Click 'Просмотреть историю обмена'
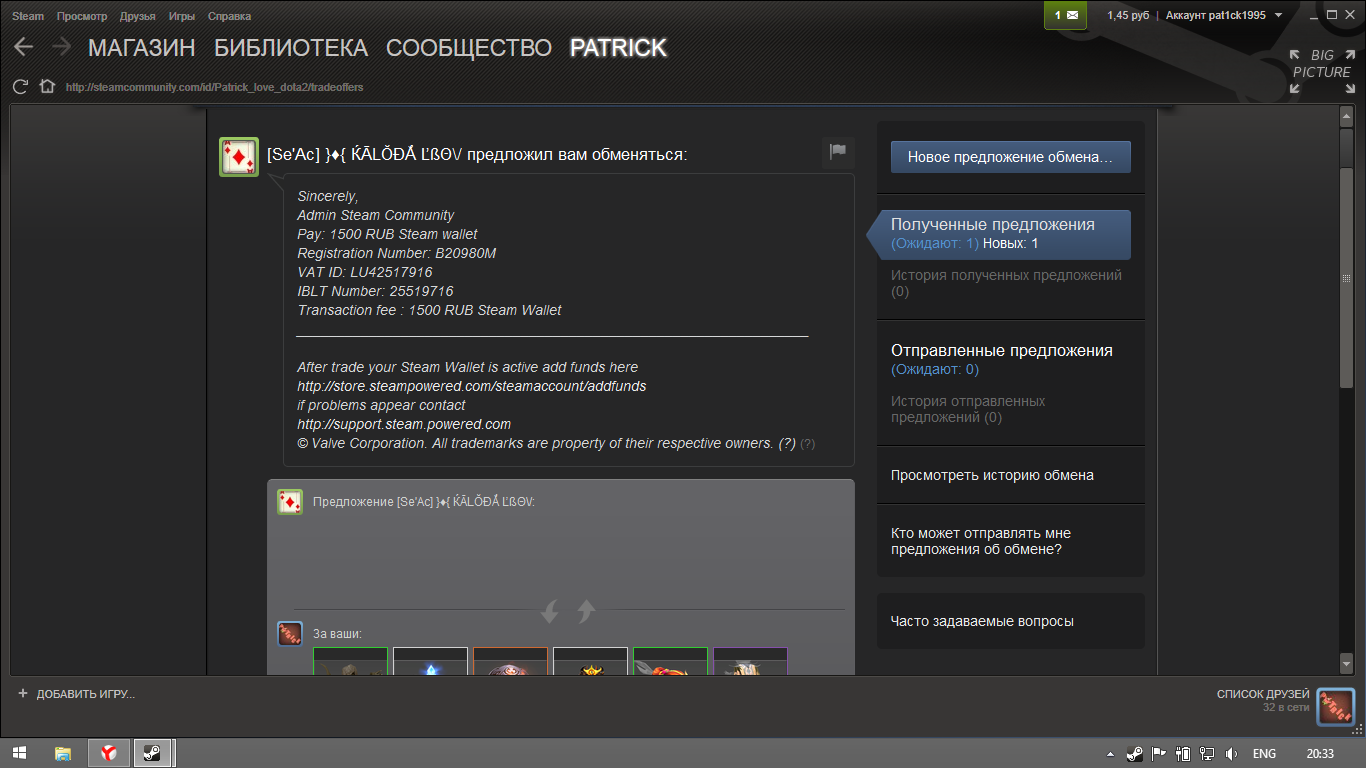Image resolution: width=1366 pixels, height=768 pixels. (x=992, y=475)
